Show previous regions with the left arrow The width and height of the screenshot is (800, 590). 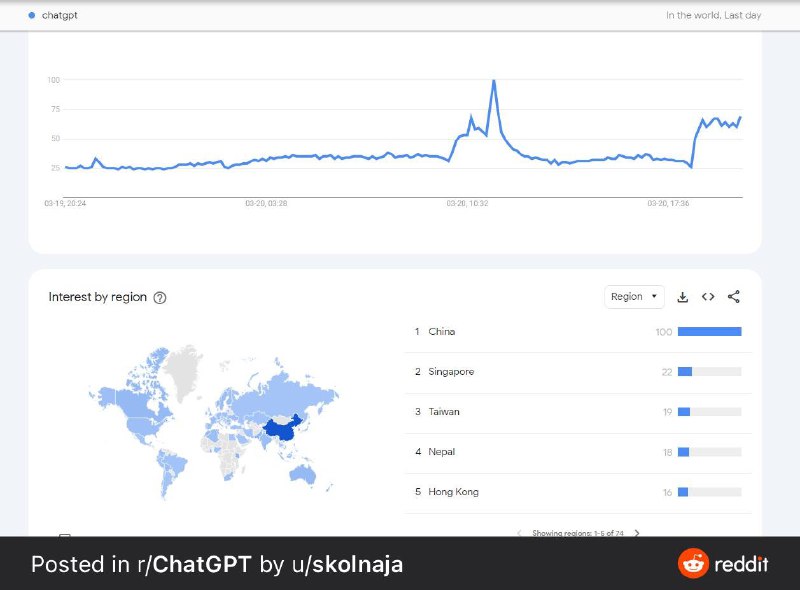click(518, 533)
